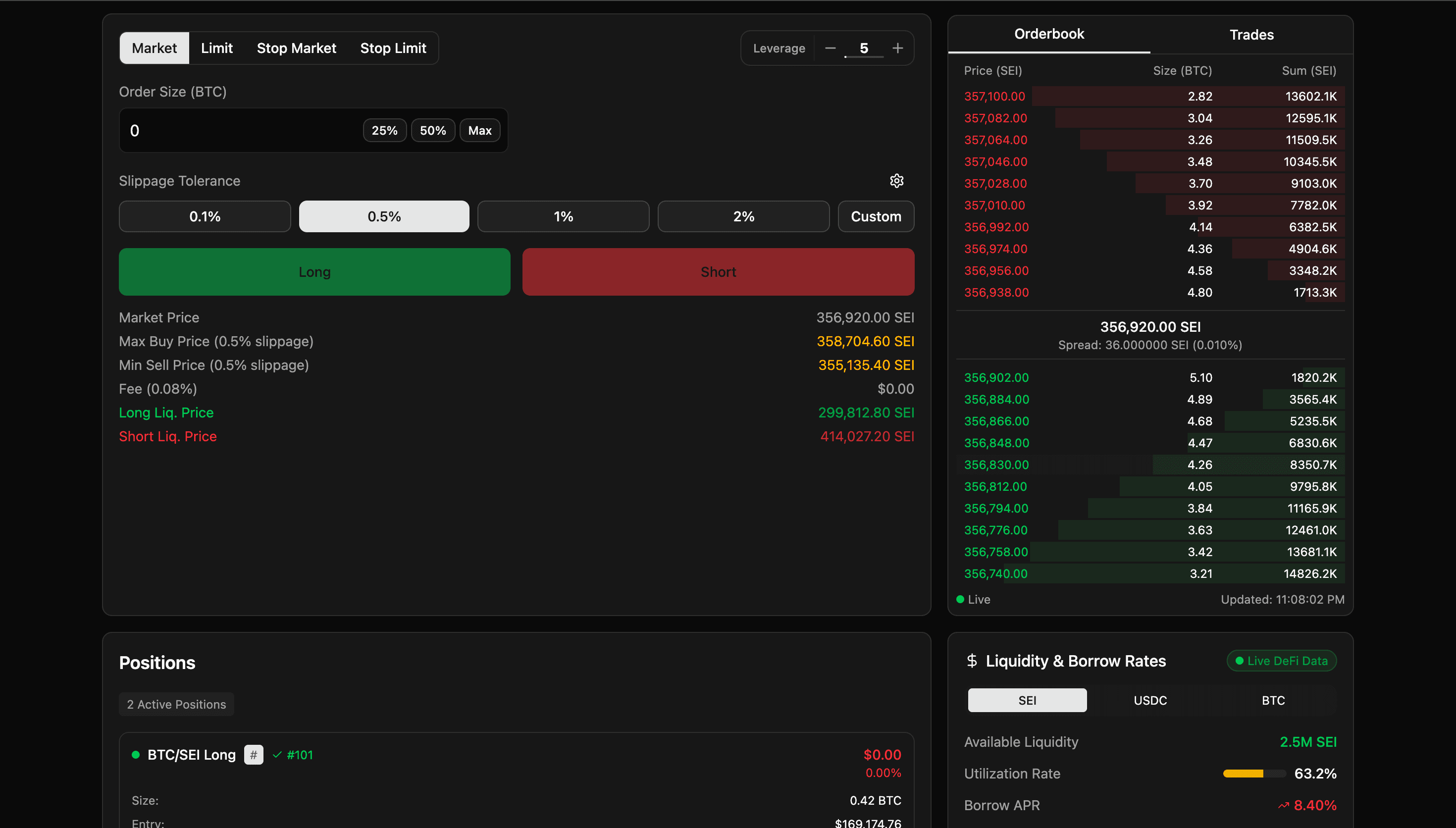Click the green Long button

point(314,272)
